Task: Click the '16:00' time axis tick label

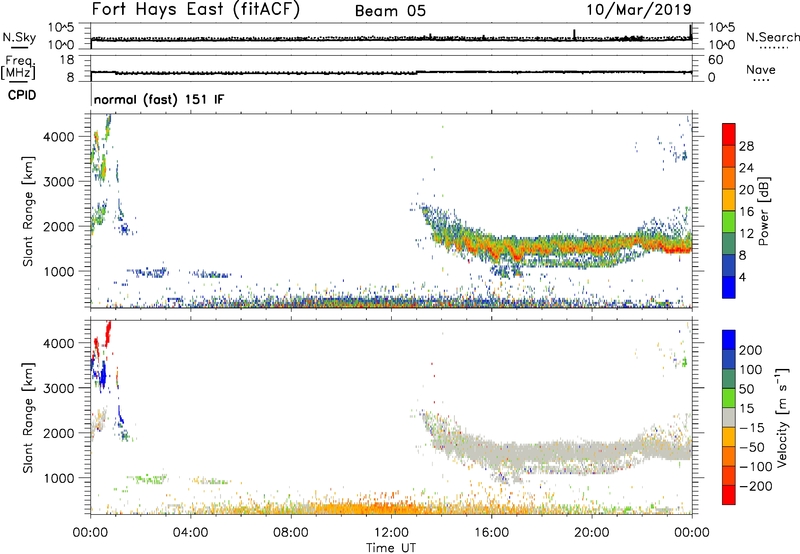Action: (491, 533)
